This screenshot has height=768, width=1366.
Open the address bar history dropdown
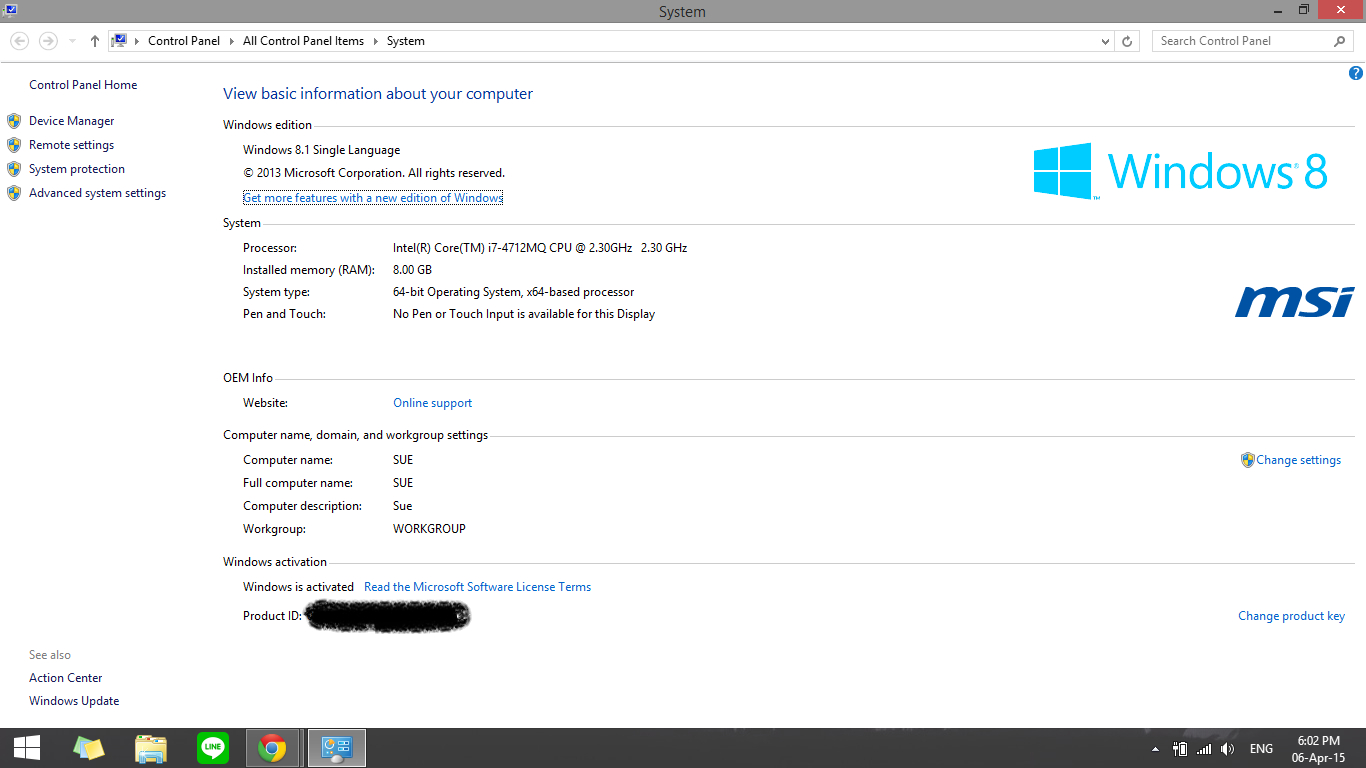[1105, 42]
